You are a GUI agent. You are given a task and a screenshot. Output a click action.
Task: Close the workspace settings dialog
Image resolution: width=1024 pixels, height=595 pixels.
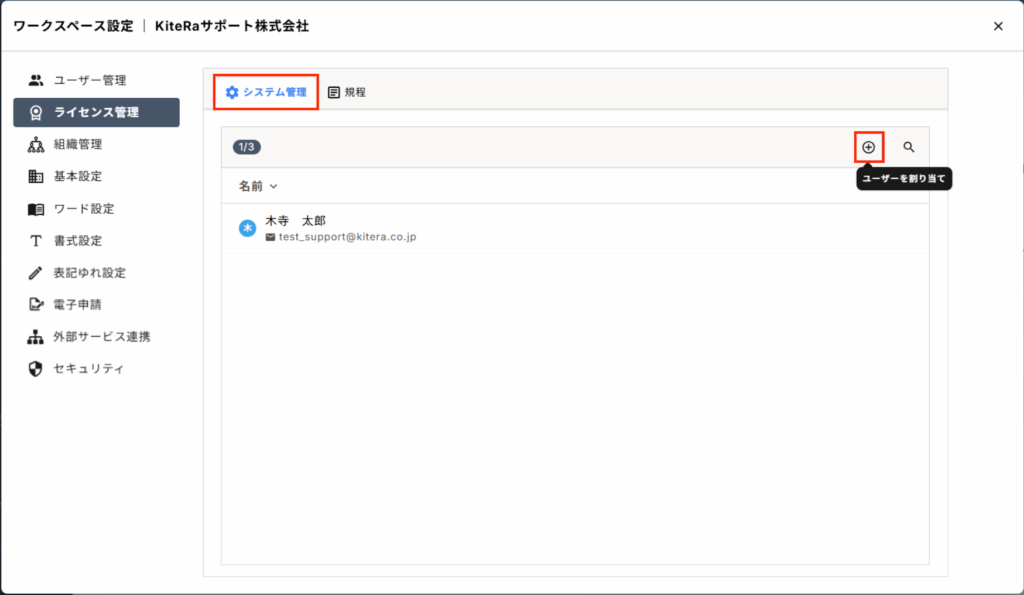pos(997,26)
